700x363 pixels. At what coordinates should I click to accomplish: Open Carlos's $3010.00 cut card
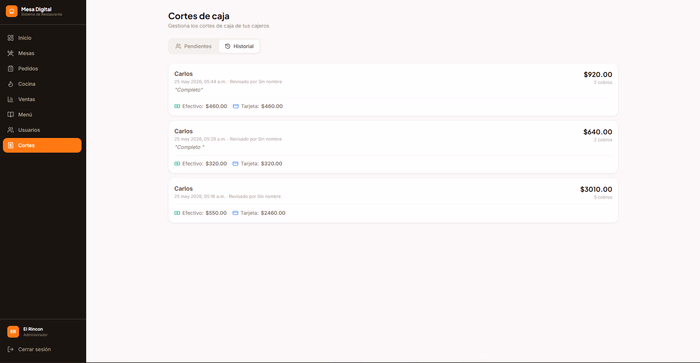coord(393,200)
